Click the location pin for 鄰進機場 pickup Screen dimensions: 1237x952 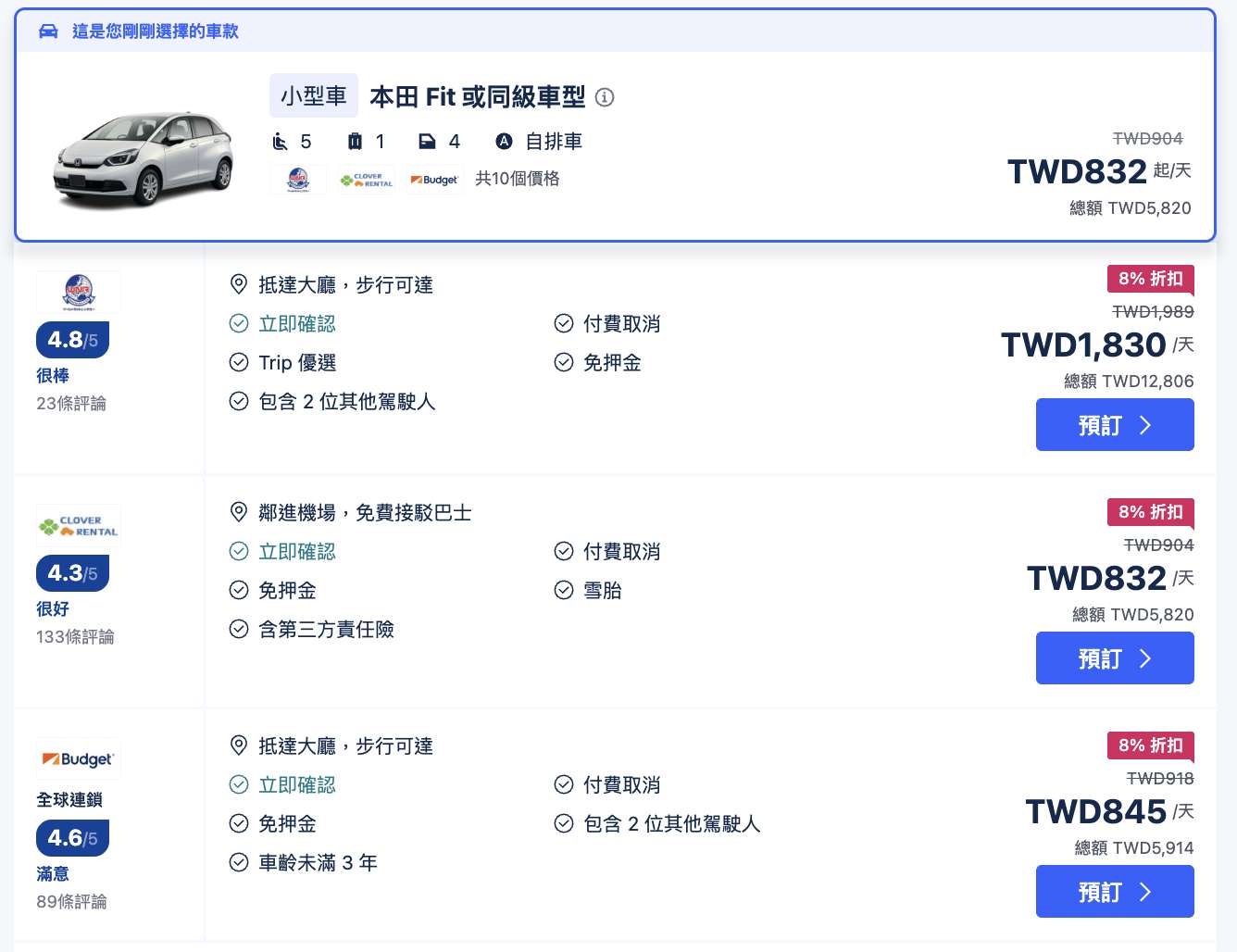point(239,512)
